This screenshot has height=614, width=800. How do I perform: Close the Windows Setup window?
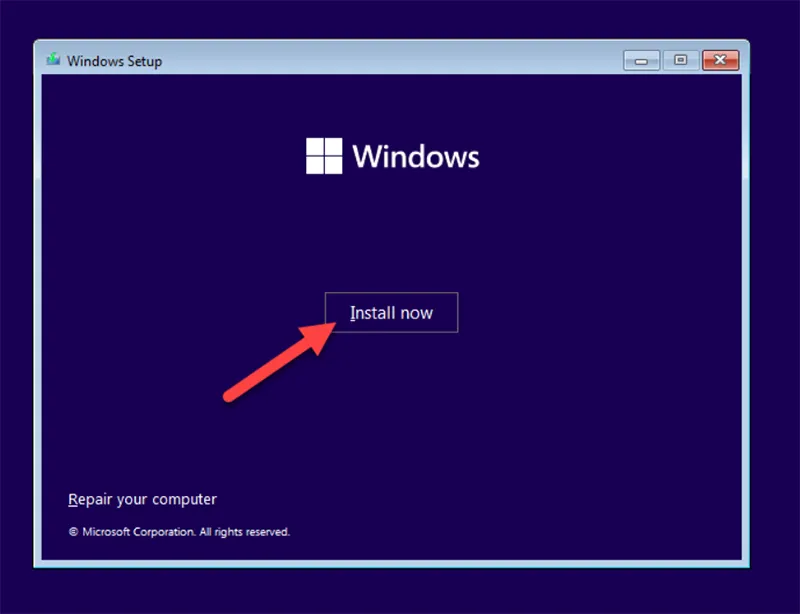point(720,60)
